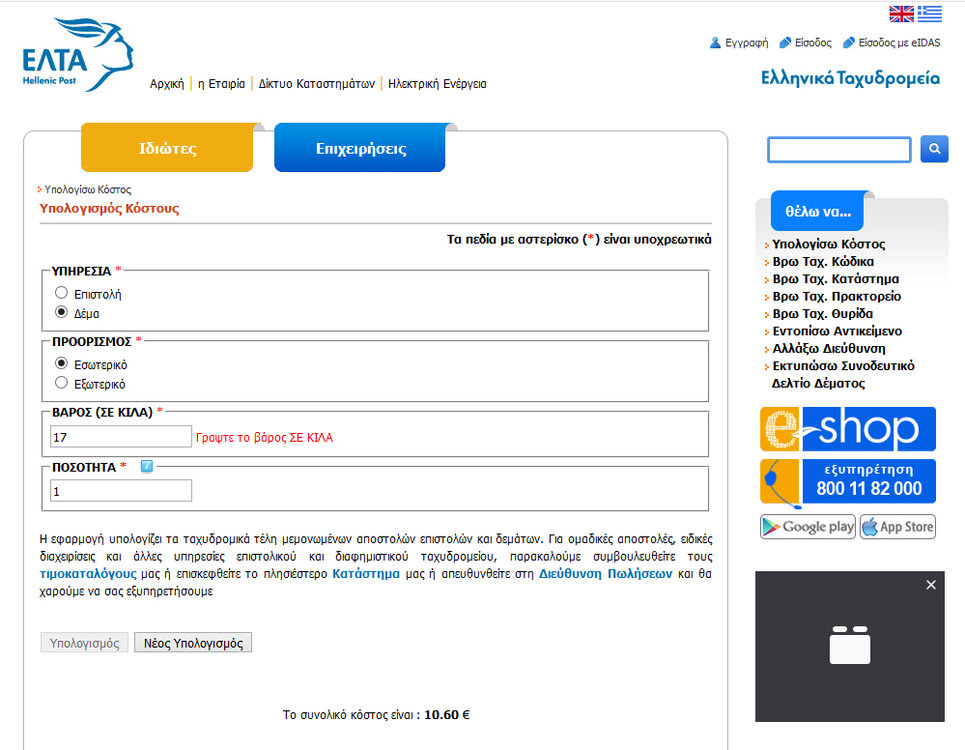965x750 pixels.
Task: Click the weight in kilos input field
Action: 120,437
